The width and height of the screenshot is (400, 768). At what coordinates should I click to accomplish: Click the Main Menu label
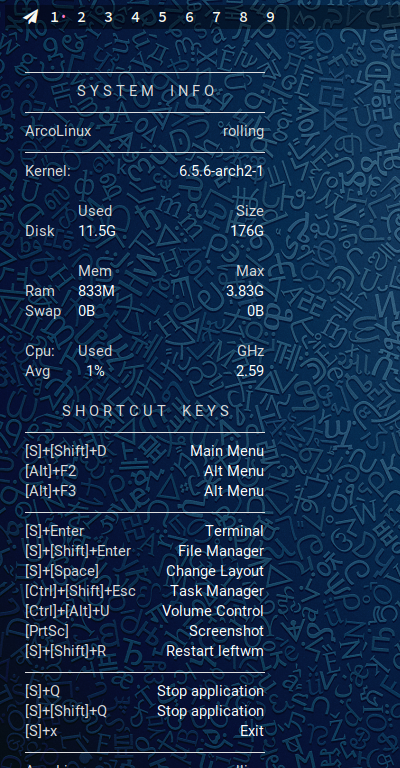click(227, 451)
